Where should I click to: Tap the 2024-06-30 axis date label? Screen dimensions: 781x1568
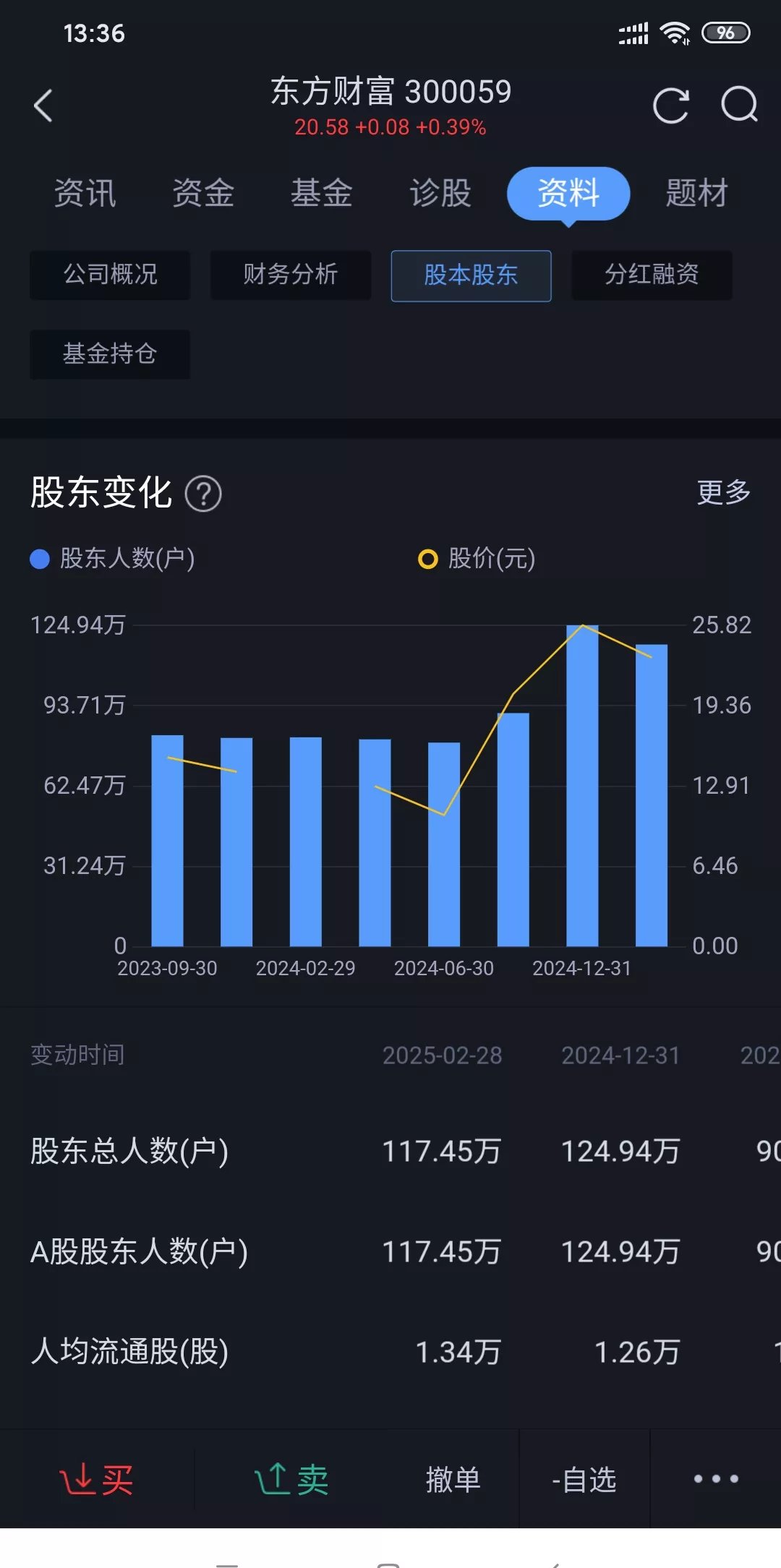click(443, 968)
